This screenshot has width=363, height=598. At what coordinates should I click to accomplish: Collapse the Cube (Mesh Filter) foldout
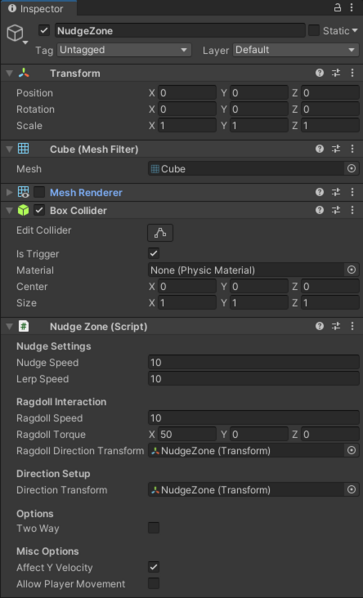(9, 150)
